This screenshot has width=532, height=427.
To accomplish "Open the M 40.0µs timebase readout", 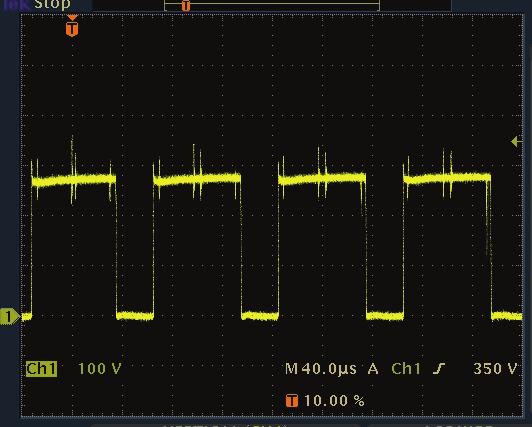I will 321,369.
